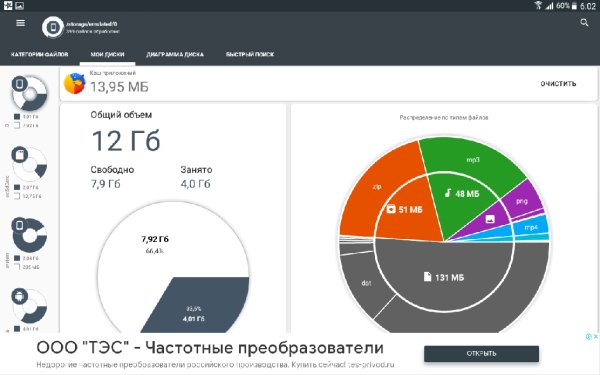Switch to Быстрый поиск tab

coord(249,54)
